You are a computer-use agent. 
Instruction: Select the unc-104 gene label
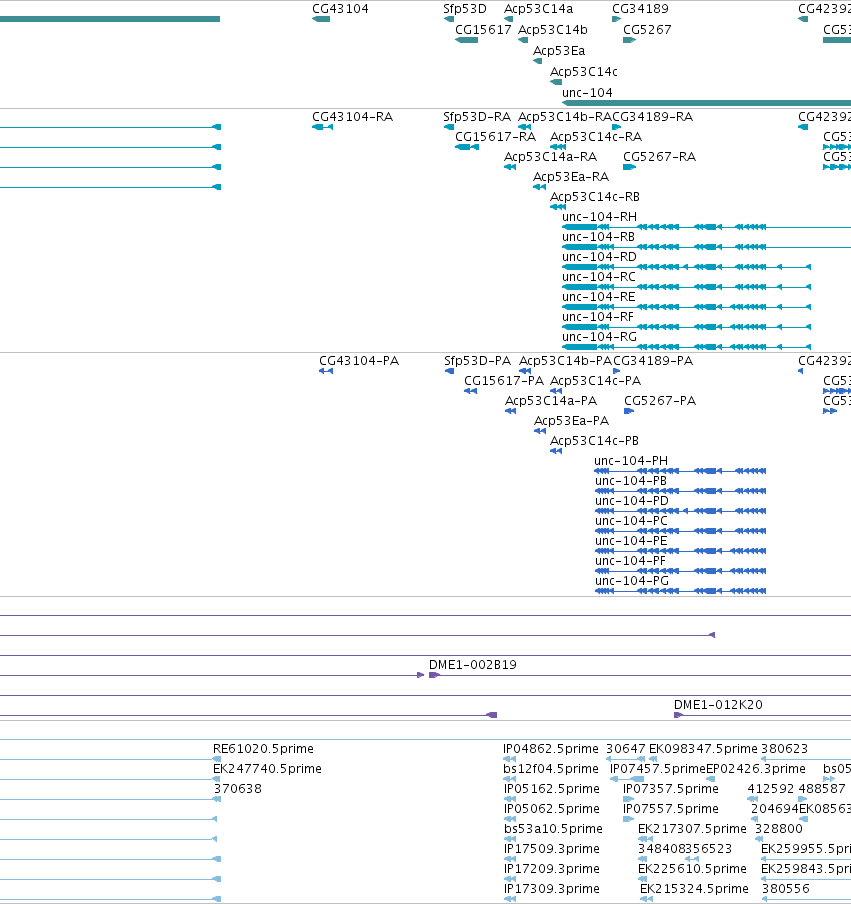(587, 92)
